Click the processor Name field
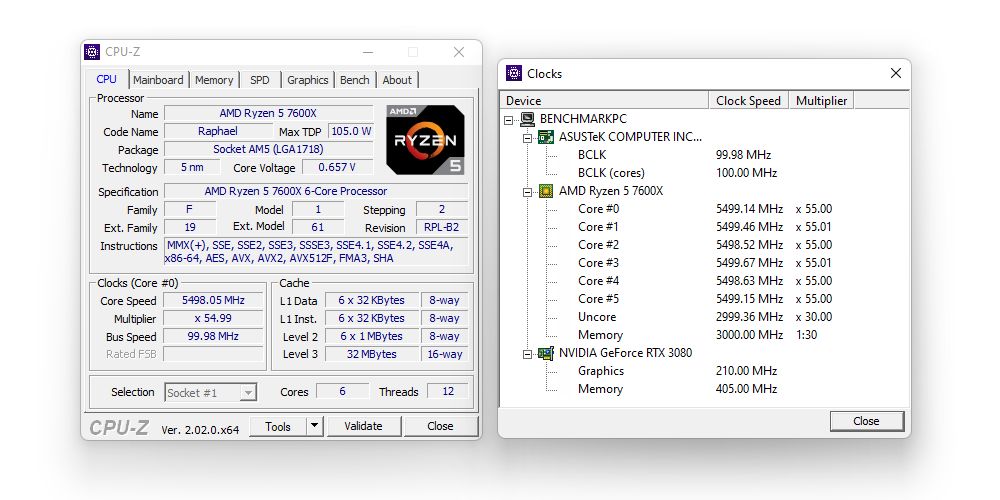This screenshot has height=500, width=1000. click(268, 114)
